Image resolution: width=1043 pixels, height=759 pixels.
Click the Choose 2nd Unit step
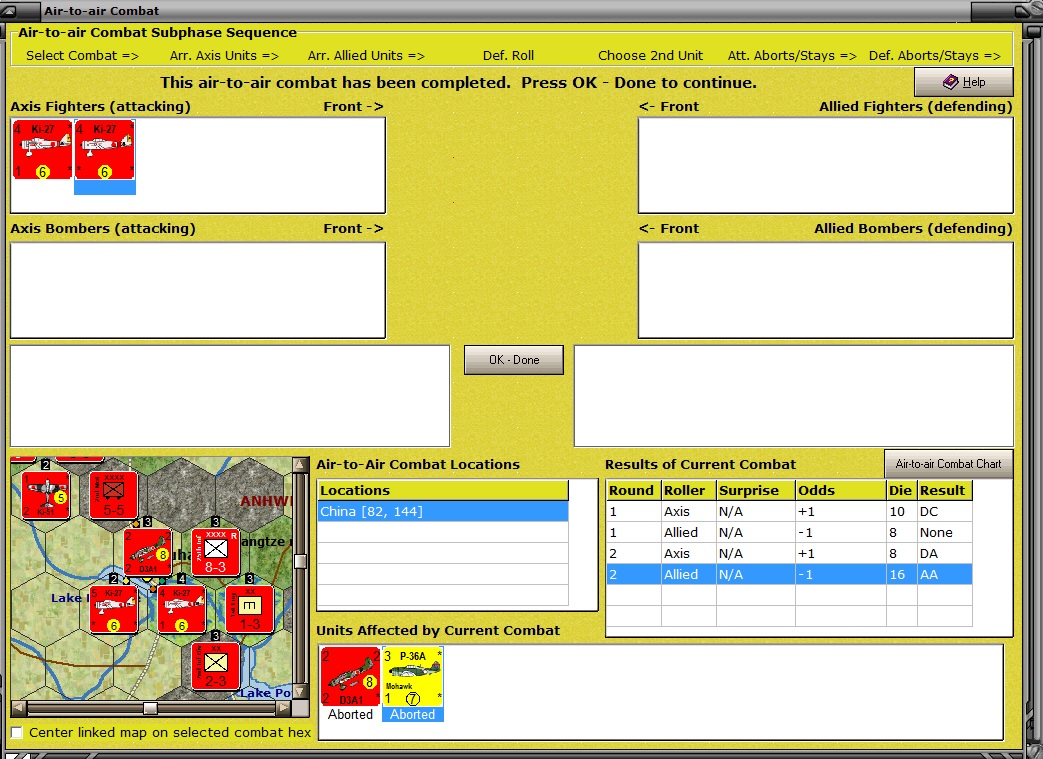650,56
